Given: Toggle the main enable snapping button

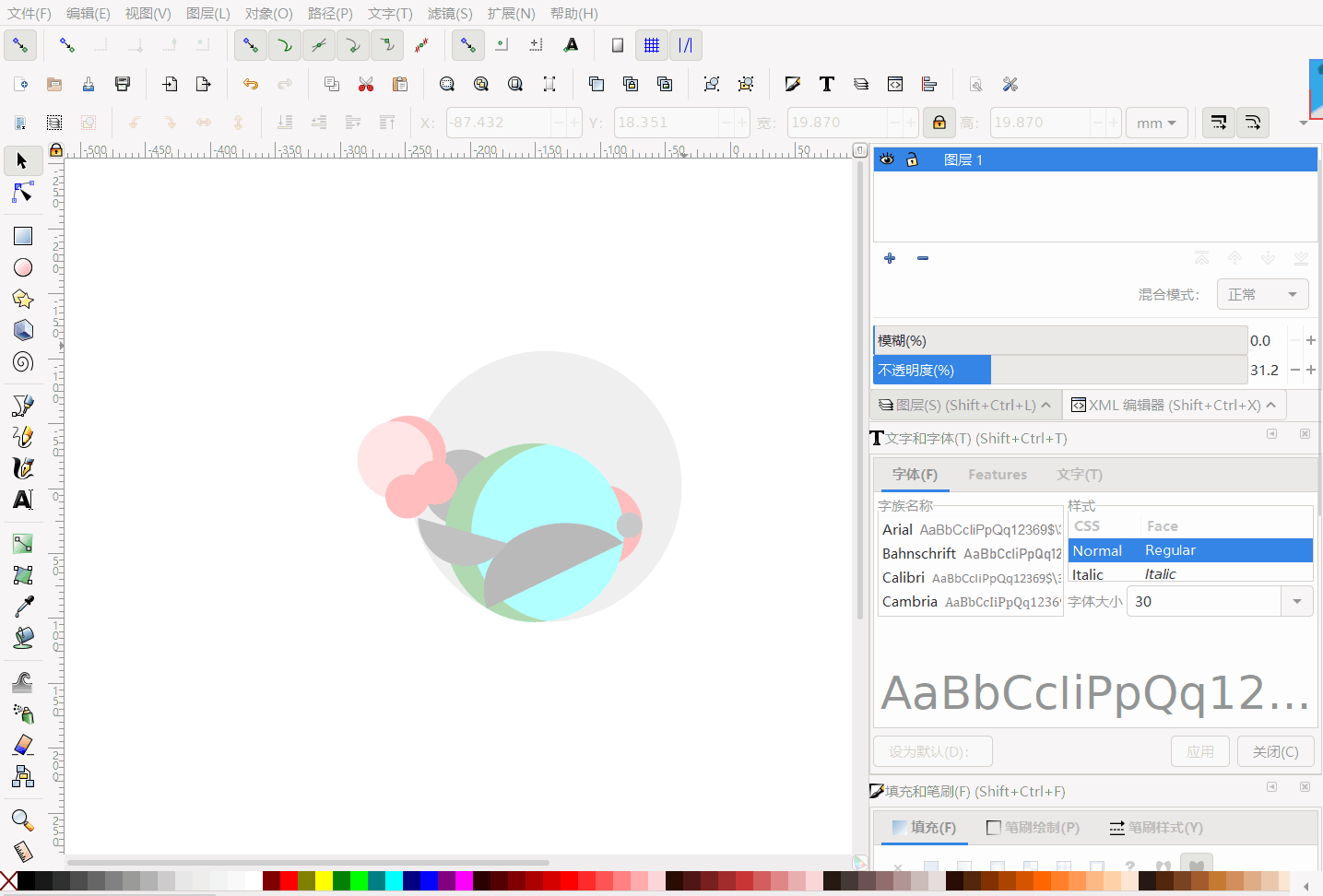Looking at the screenshot, I should point(20,45).
